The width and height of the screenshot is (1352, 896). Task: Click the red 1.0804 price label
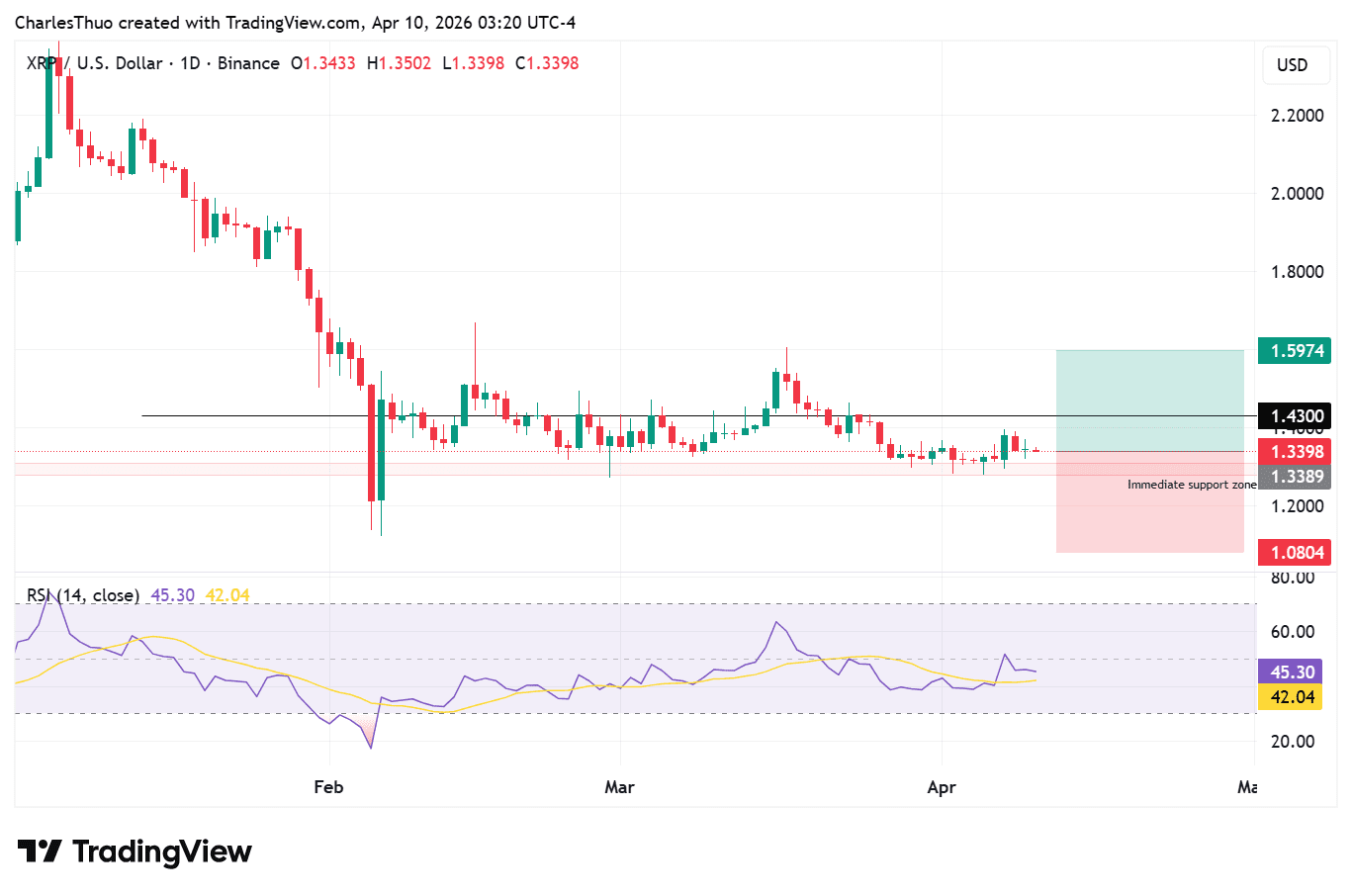(x=1295, y=552)
